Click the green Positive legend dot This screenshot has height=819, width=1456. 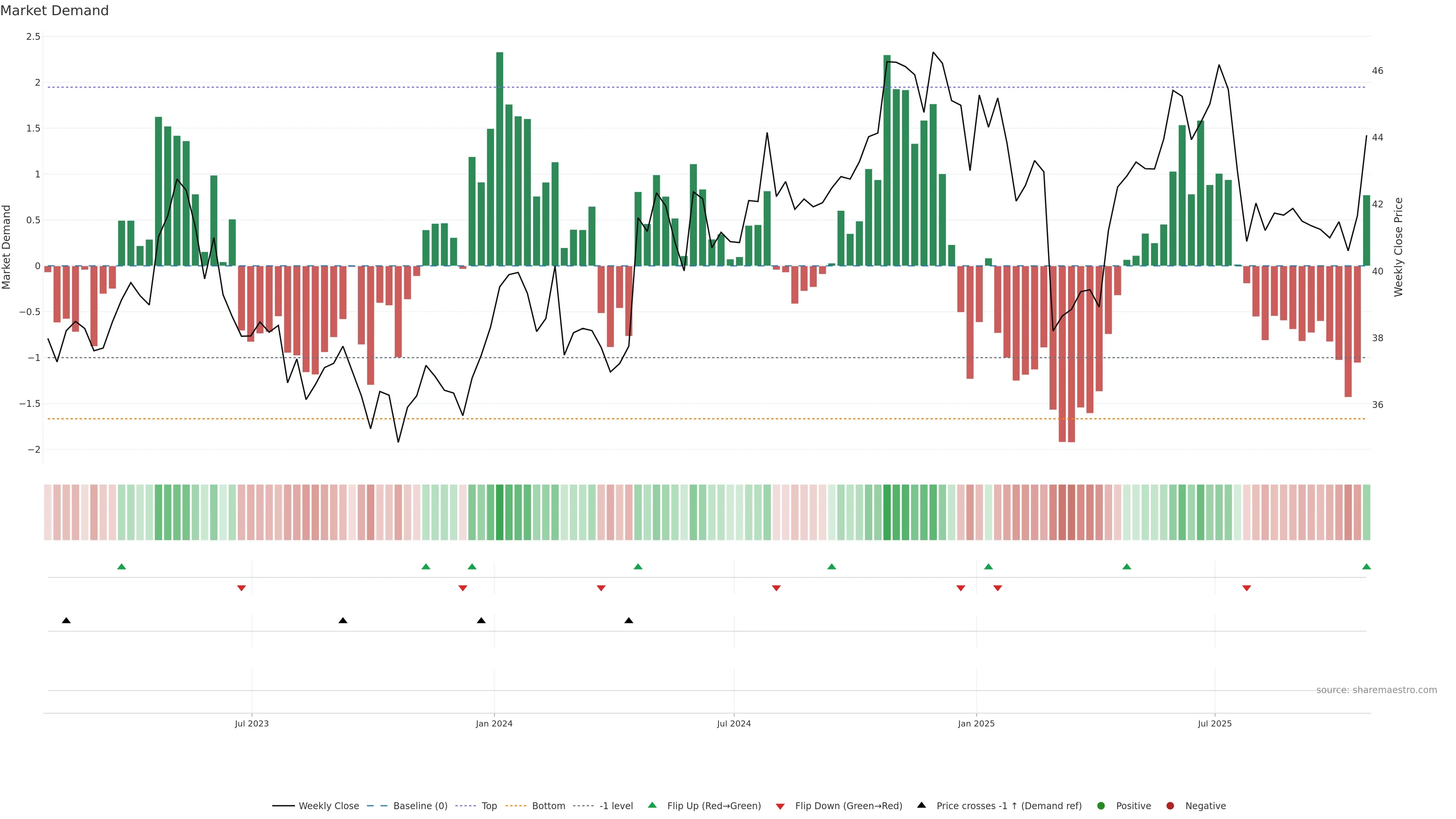coord(1100,806)
